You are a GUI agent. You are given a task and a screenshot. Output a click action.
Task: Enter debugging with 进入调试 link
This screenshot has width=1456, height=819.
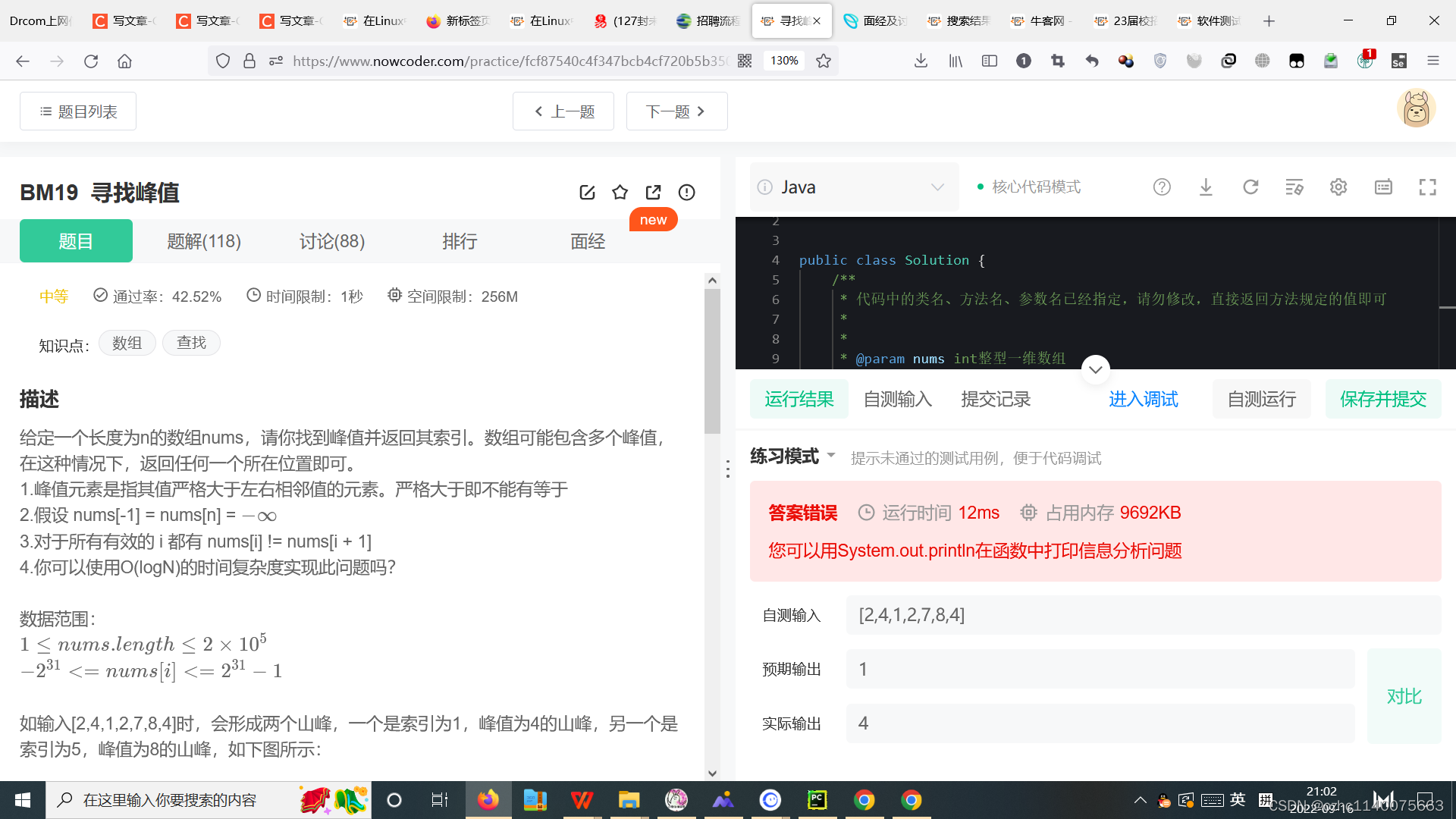tap(1143, 398)
